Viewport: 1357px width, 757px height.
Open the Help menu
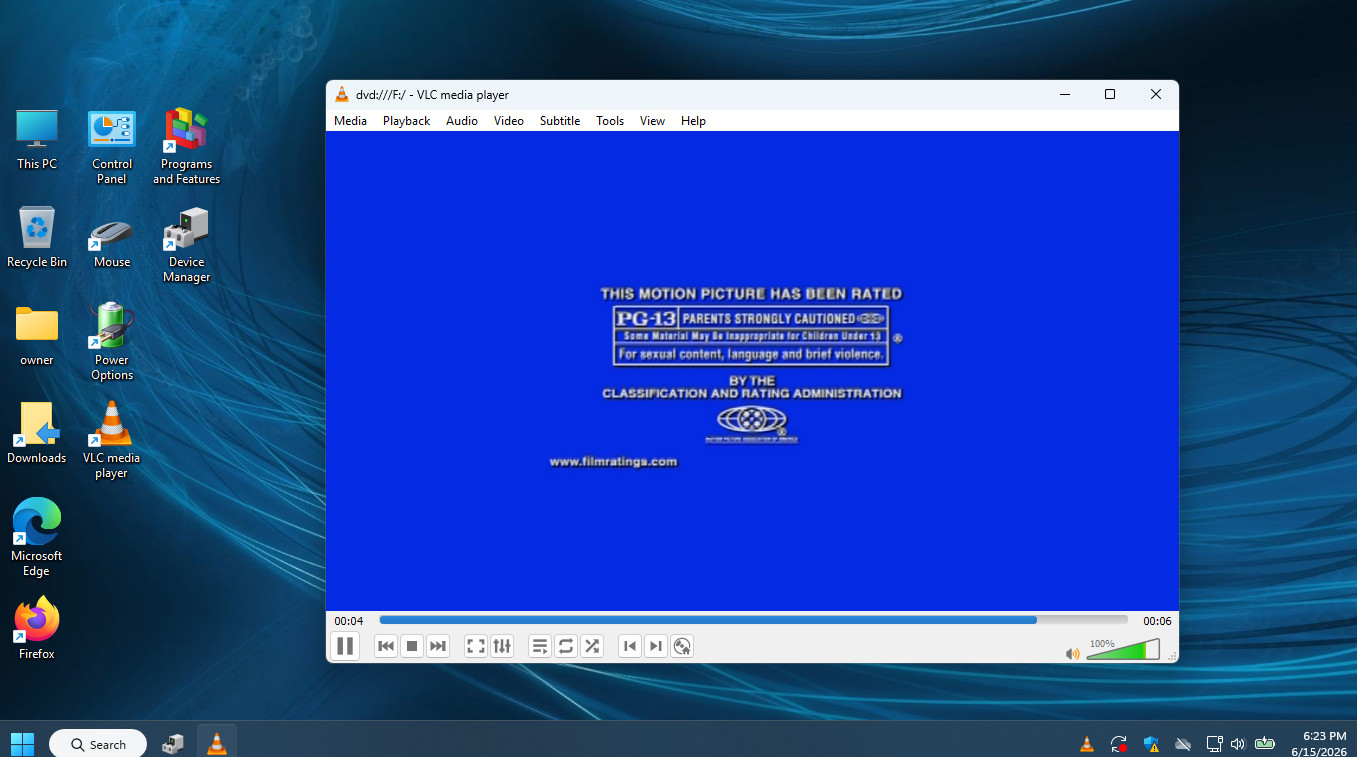(x=693, y=121)
